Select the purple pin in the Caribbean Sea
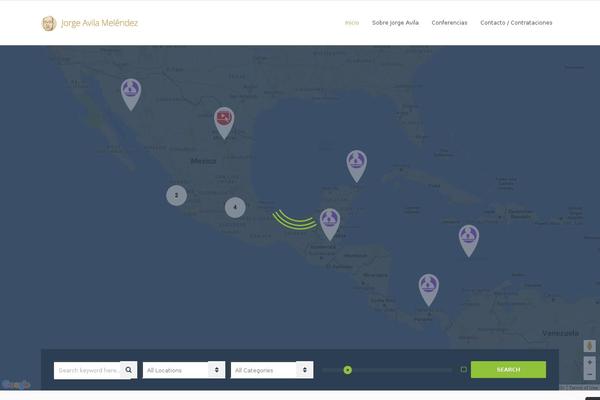This screenshot has width=600, height=400. coord(469,241)
